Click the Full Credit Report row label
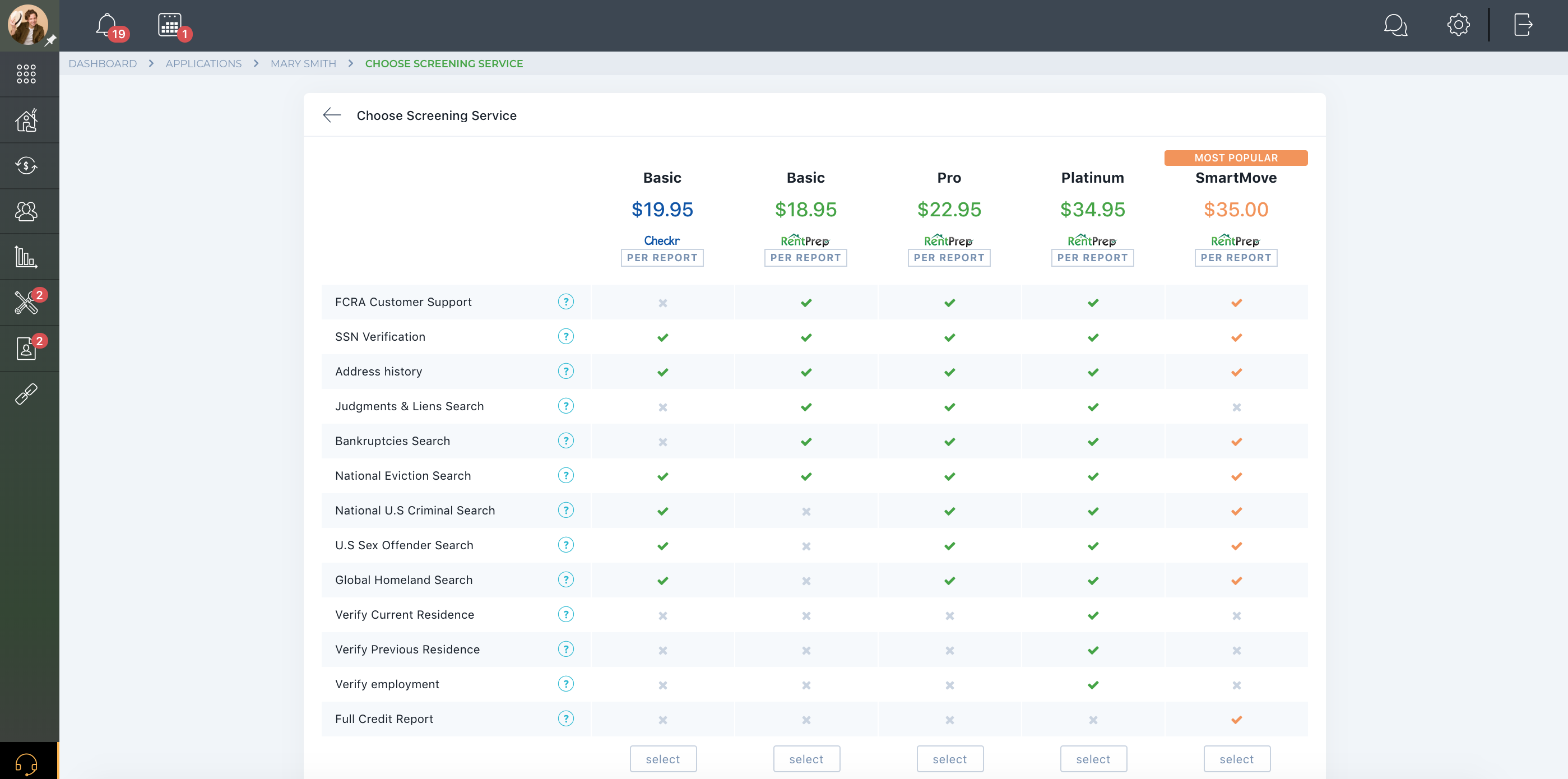This screenshot has width=1568, height=779. click(x=384, y=718)
